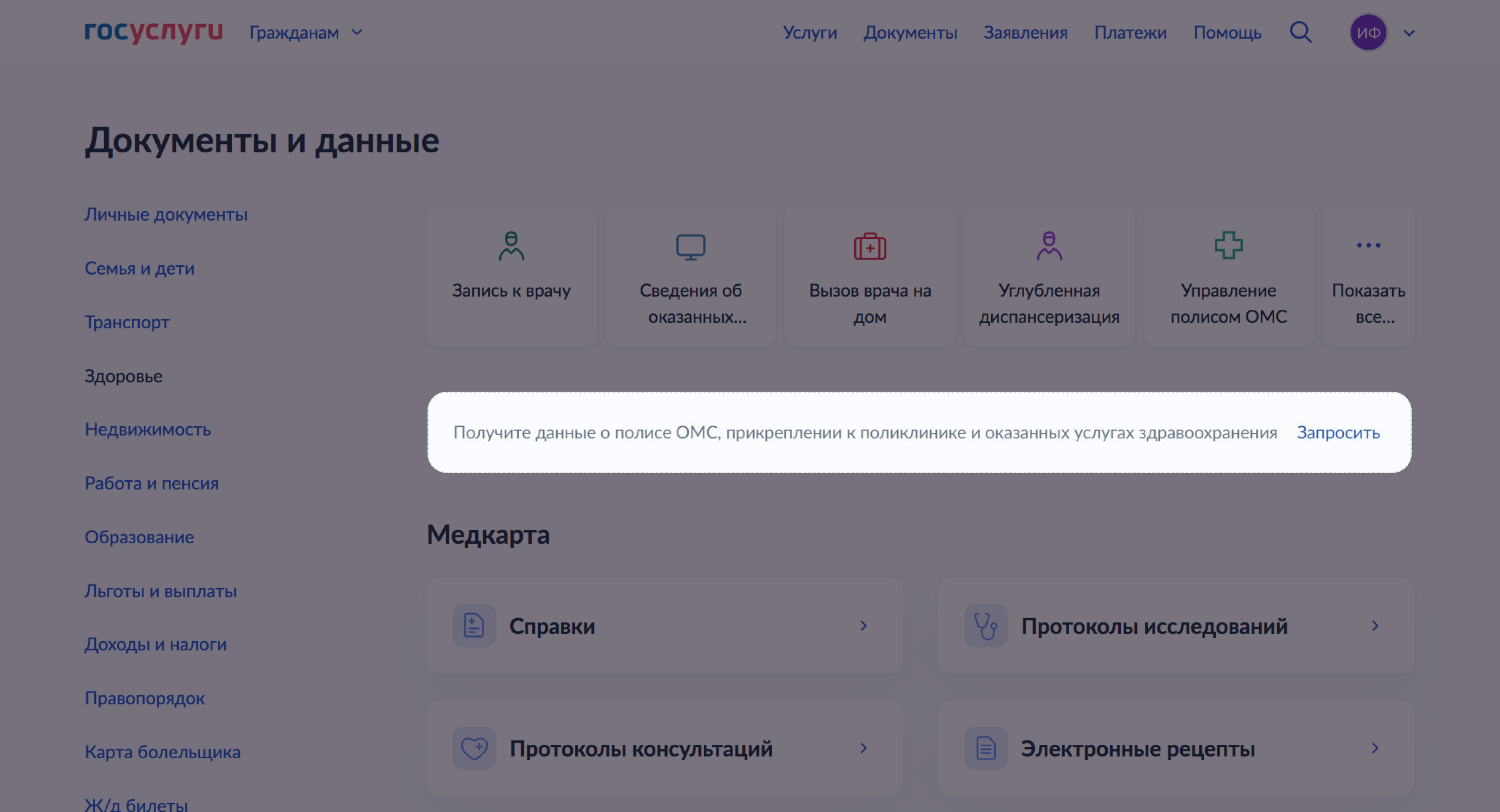
Task: Expand the profile menu chevron
Action: 1409,33
